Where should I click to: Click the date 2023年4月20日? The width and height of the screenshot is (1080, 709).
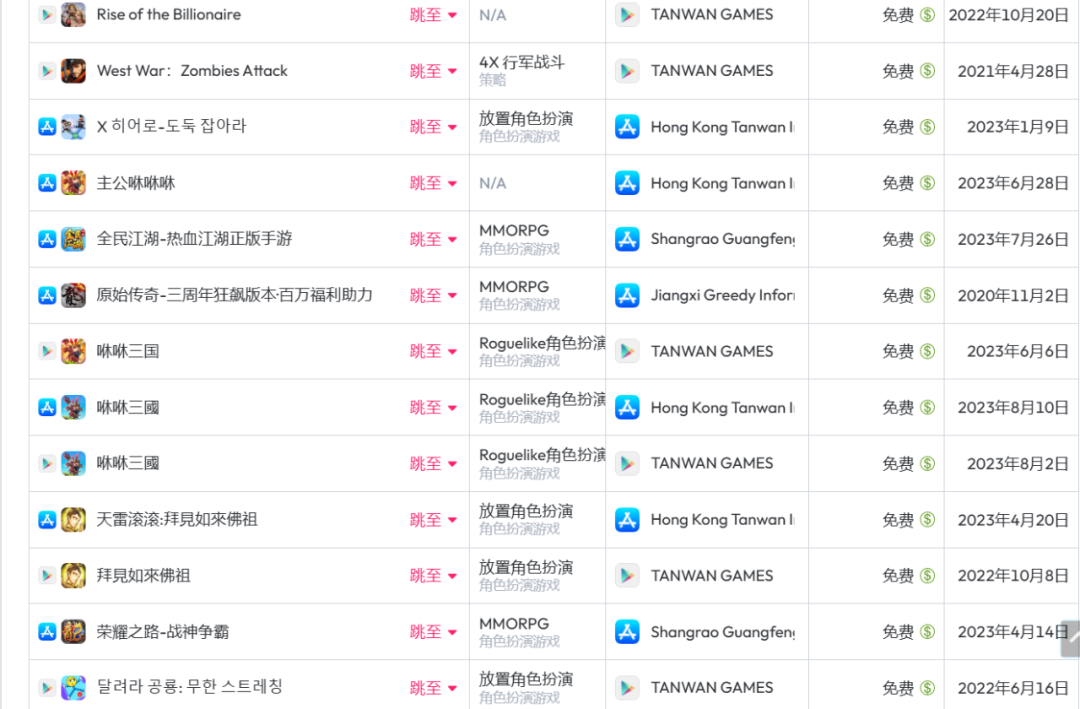[x=1012, y=520]
